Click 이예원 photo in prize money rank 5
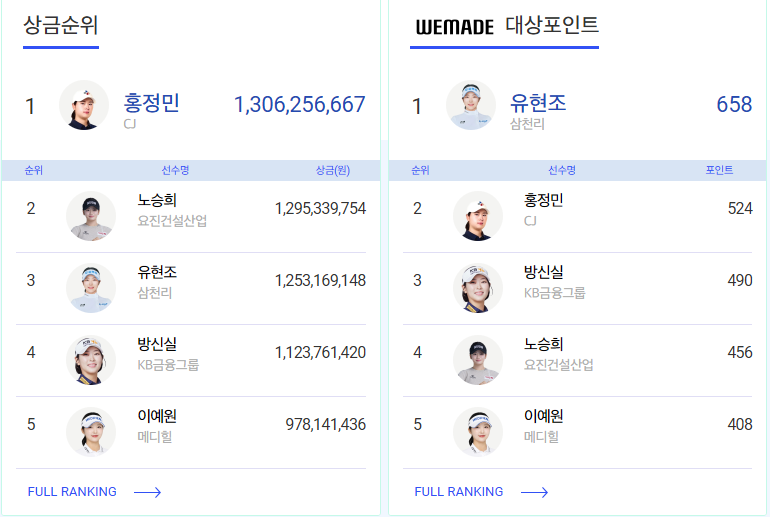770x517 pixels. (91, 432)
